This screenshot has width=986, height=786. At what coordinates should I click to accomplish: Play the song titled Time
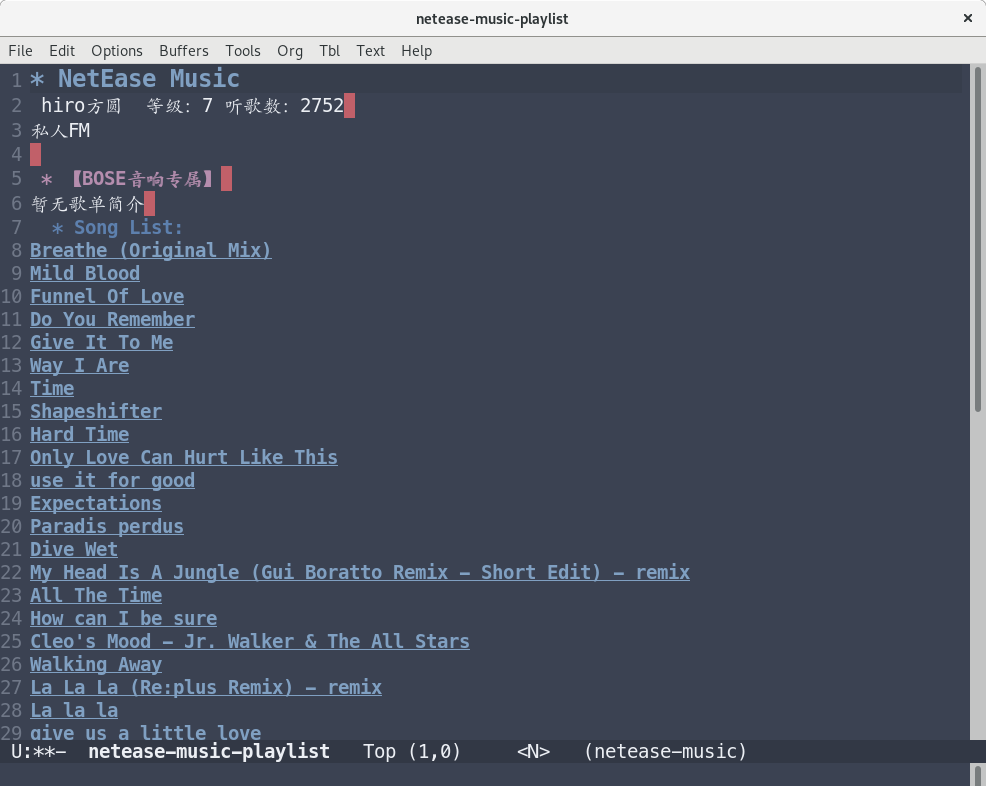click(52, 389)
